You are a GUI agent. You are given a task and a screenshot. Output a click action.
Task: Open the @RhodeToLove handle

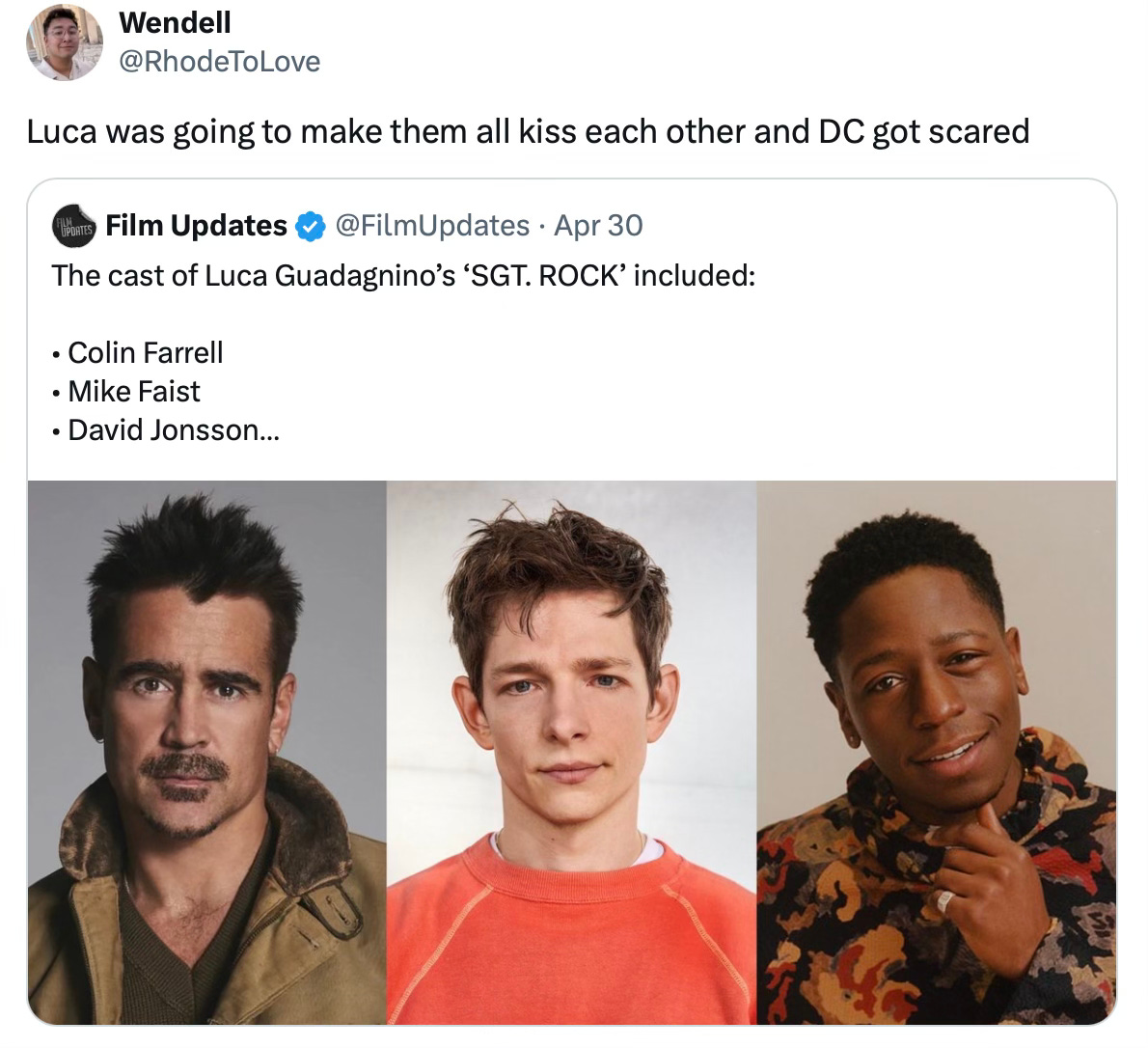click(220, 62)
